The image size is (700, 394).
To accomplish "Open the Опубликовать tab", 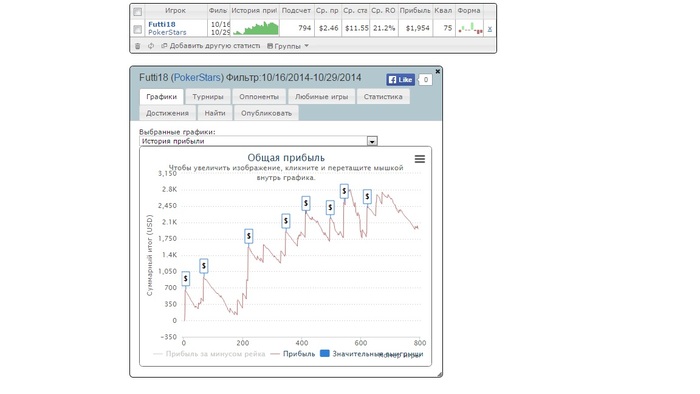I will (266, 113).
